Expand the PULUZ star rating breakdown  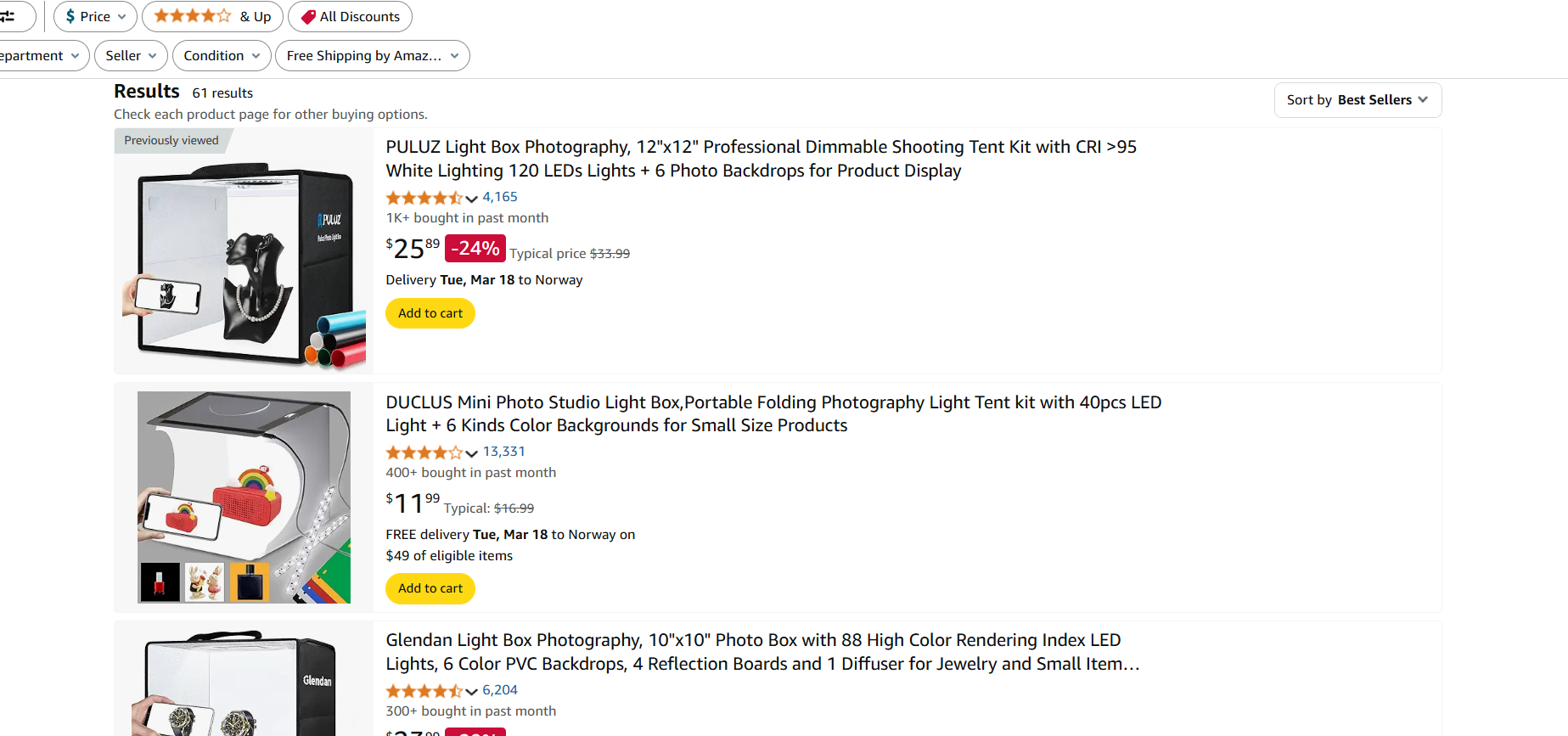[x=469, y=199]
